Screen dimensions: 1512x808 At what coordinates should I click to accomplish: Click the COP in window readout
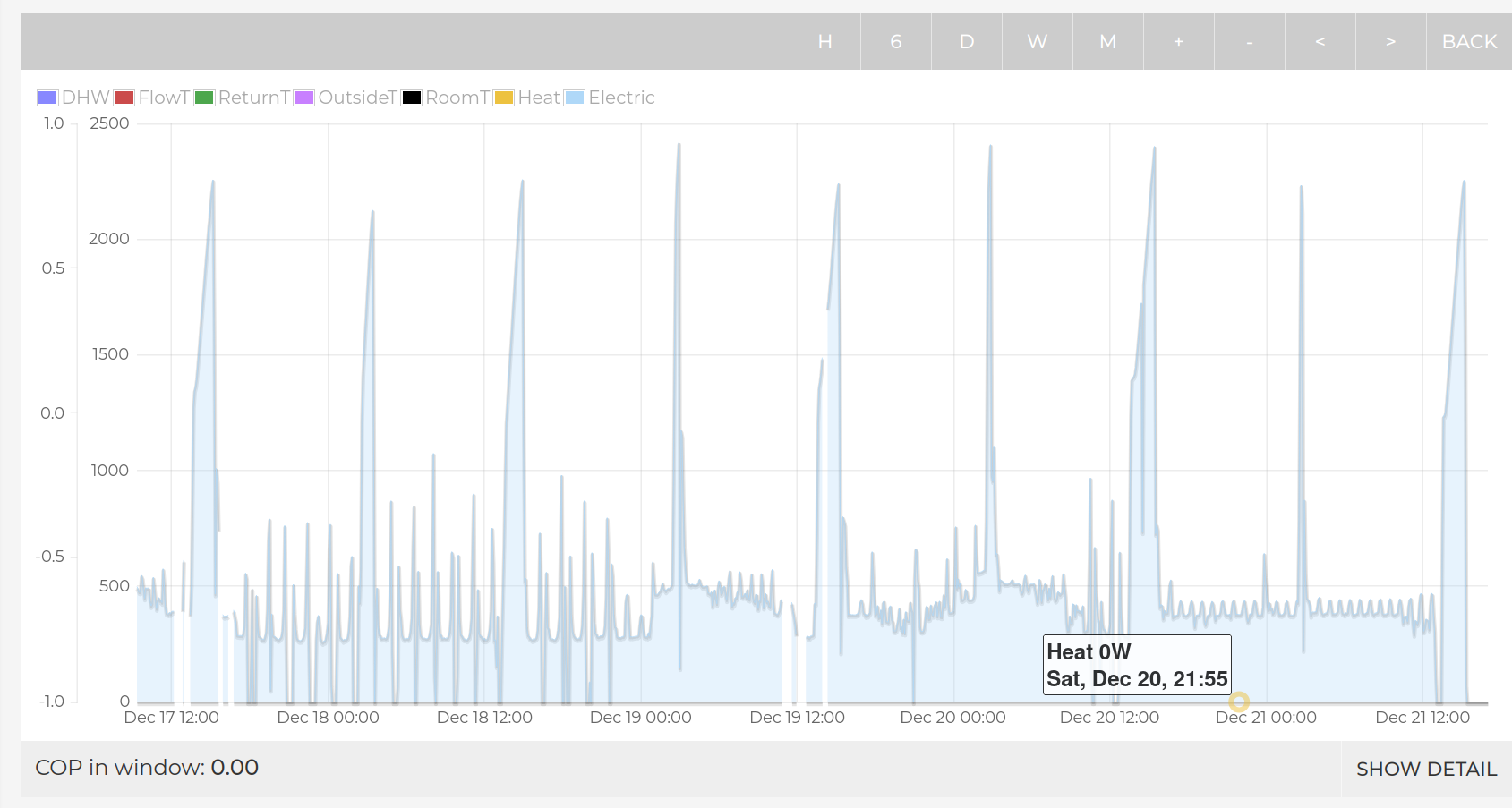click(x=147, y=768)
